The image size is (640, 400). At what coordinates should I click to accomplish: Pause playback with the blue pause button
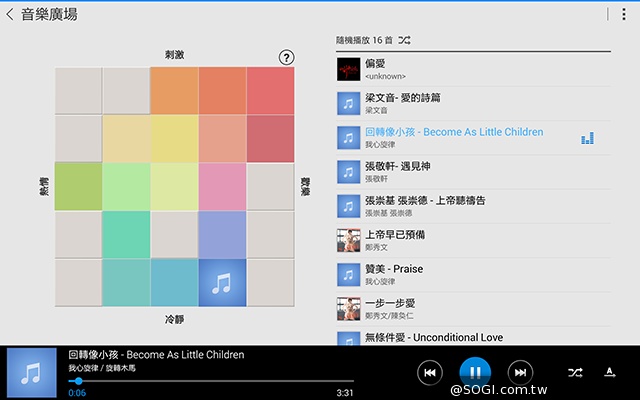pos(475,372)
